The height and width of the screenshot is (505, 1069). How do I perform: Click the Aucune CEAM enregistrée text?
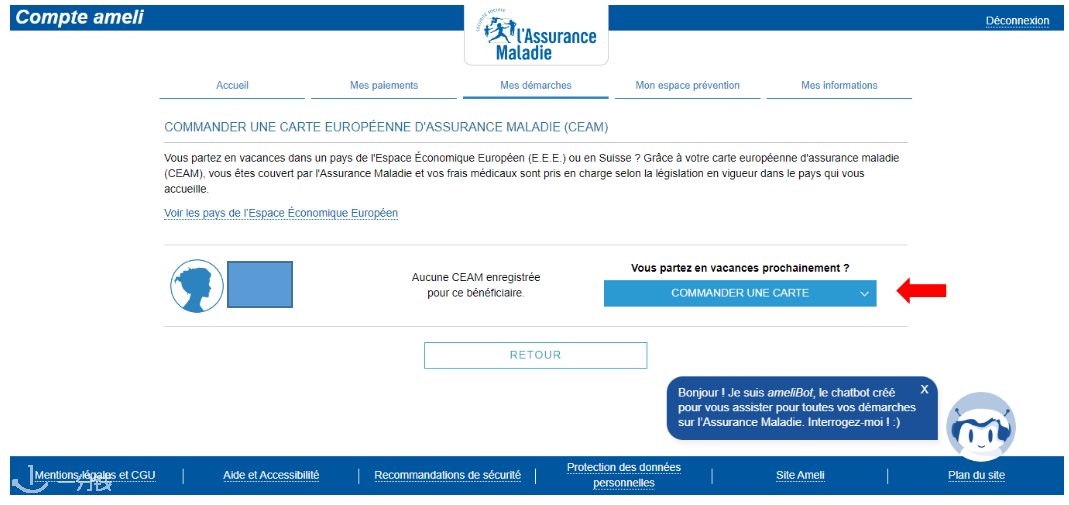point(476,286)
